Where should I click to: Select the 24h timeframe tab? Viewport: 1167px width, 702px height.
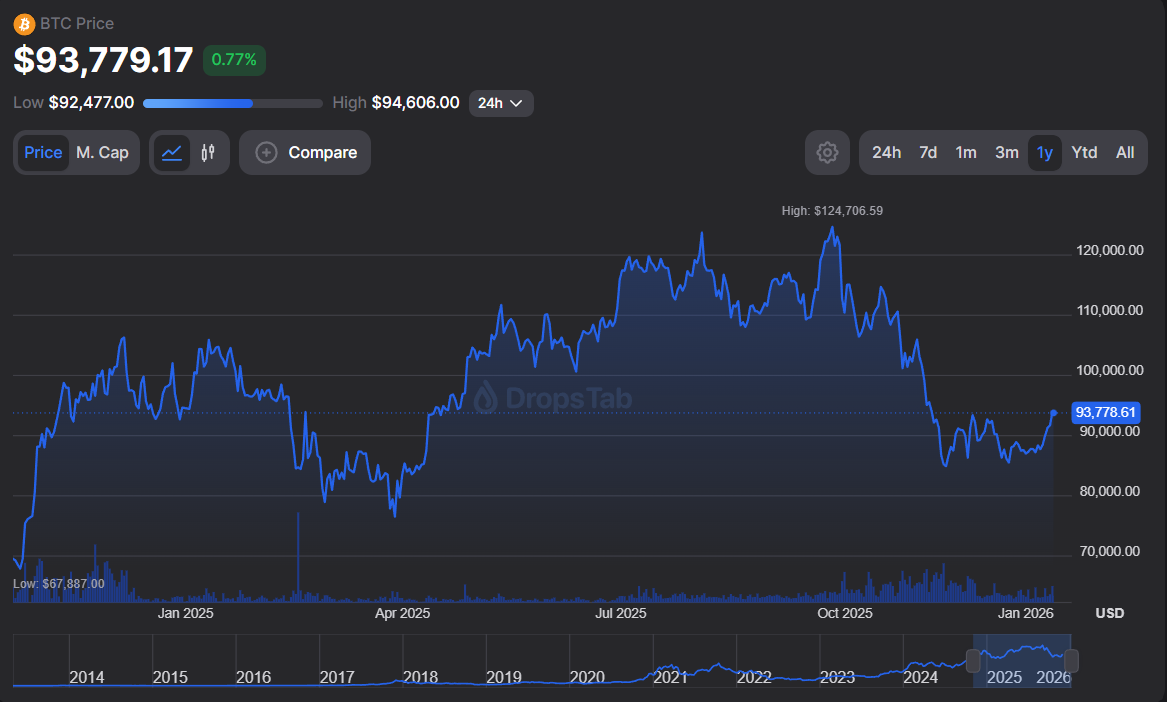pyautogui.click(x=886, y=153)
